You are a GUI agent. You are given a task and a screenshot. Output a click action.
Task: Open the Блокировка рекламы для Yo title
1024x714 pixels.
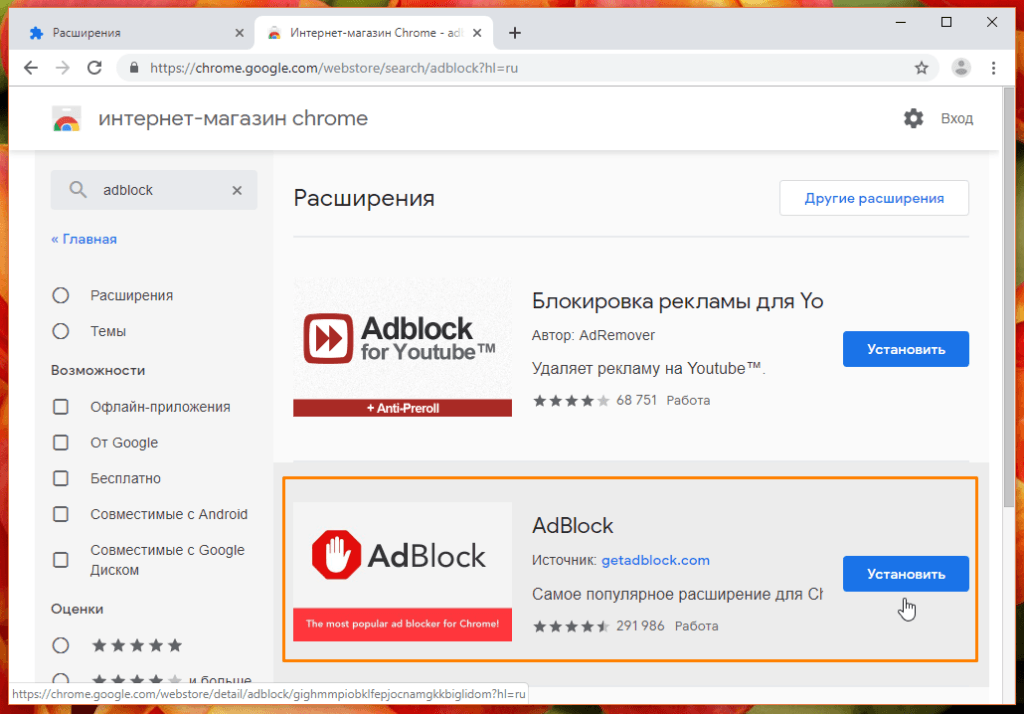(677, 301)
